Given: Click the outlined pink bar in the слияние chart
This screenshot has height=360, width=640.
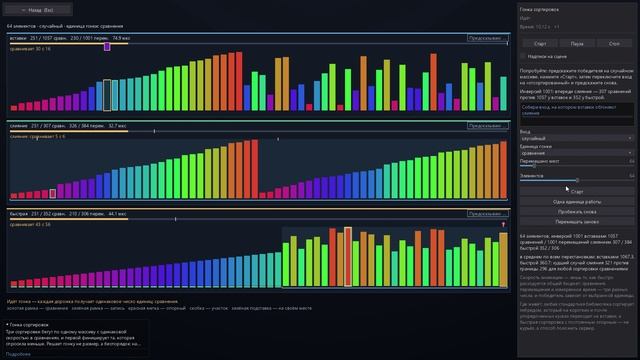Looking at the screenshot, I should point(53,193).
